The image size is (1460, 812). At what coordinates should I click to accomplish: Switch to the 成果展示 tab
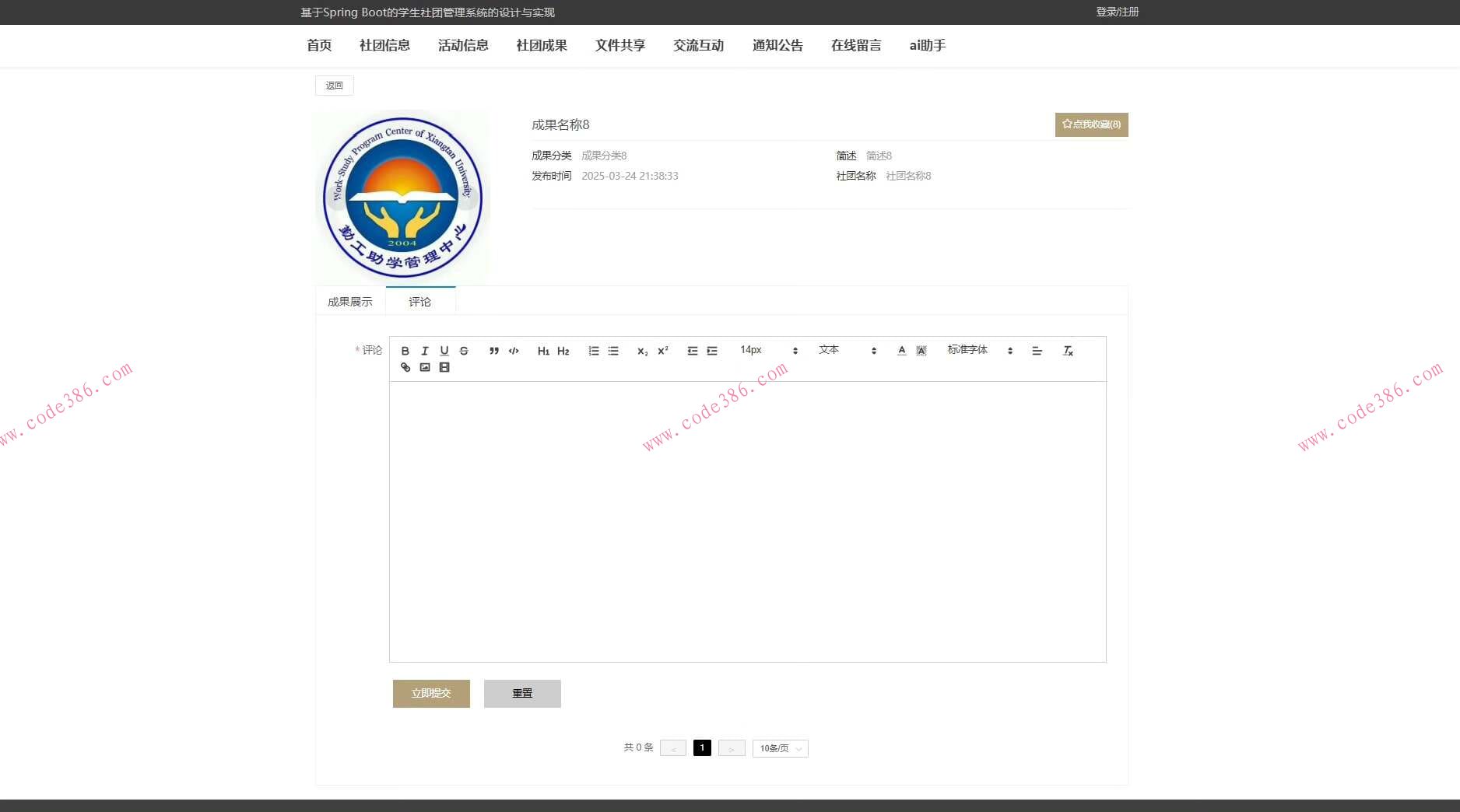click(349, 301)
